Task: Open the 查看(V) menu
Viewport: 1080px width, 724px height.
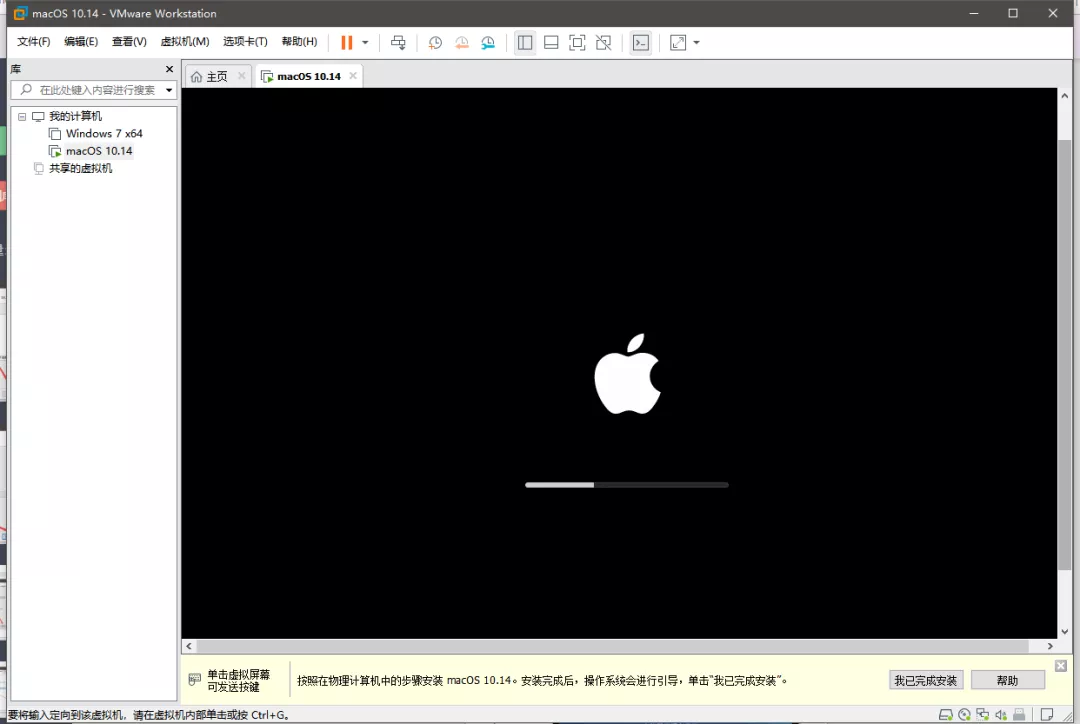Action: (129, 42)
